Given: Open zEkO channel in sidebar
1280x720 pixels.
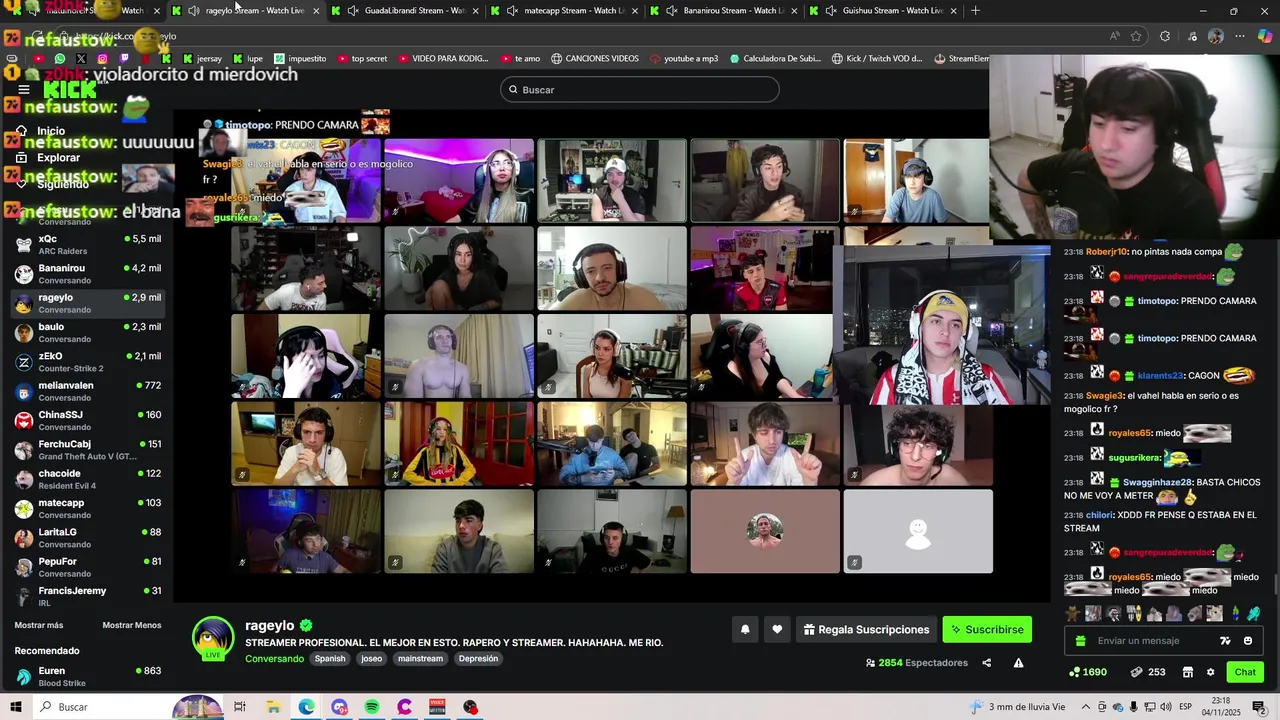Looking at the screenshot, I should 88,362.
